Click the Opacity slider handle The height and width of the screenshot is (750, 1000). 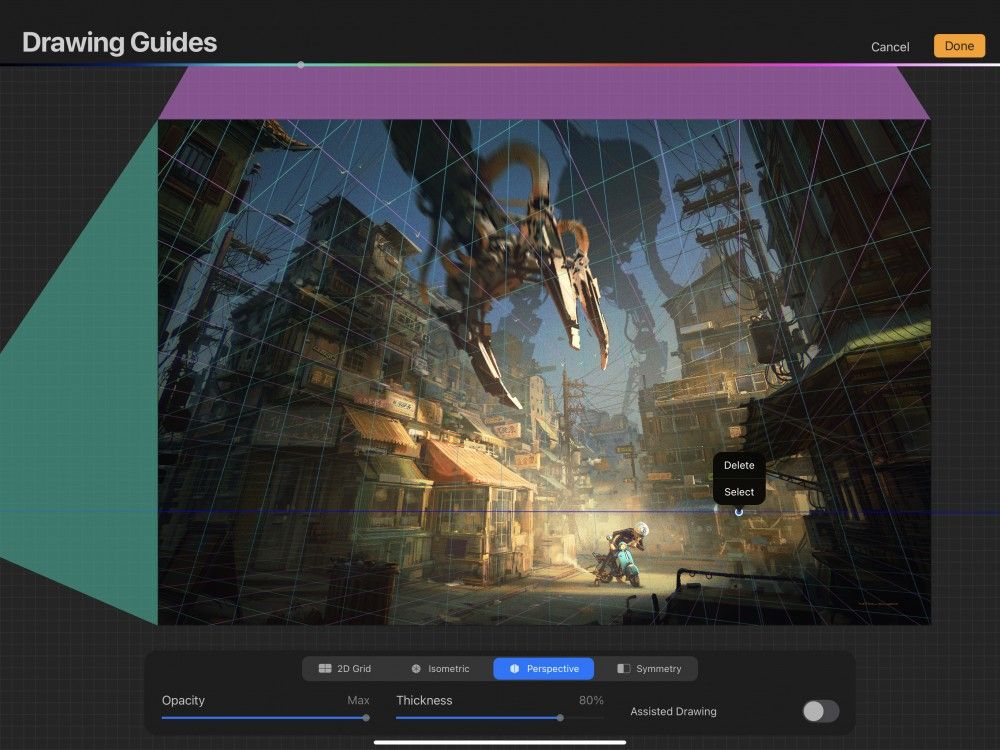pyautogui.click(x=365, y=717)
